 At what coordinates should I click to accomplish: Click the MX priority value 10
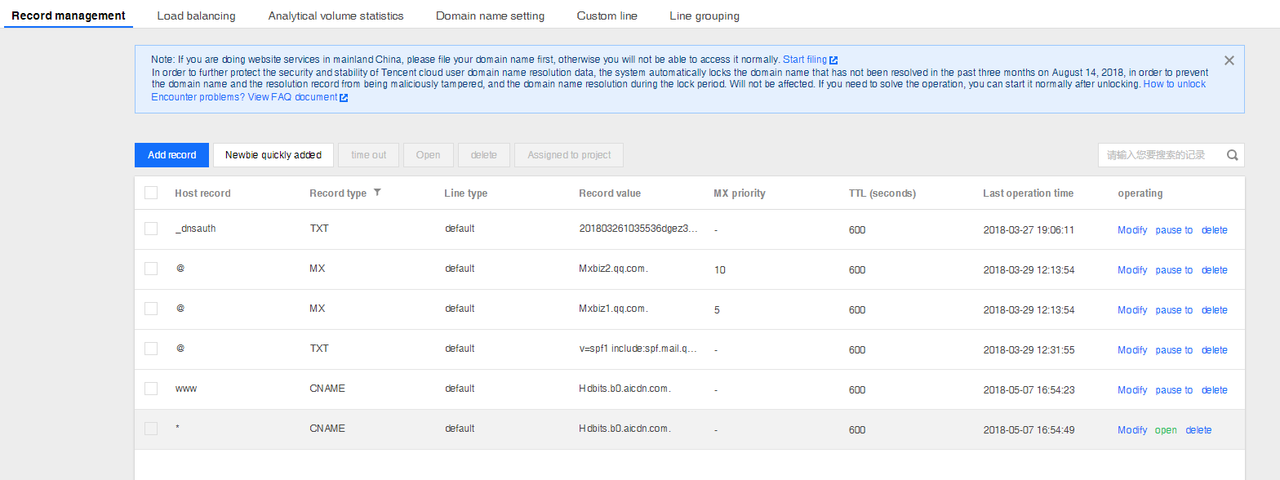(720, 270)
